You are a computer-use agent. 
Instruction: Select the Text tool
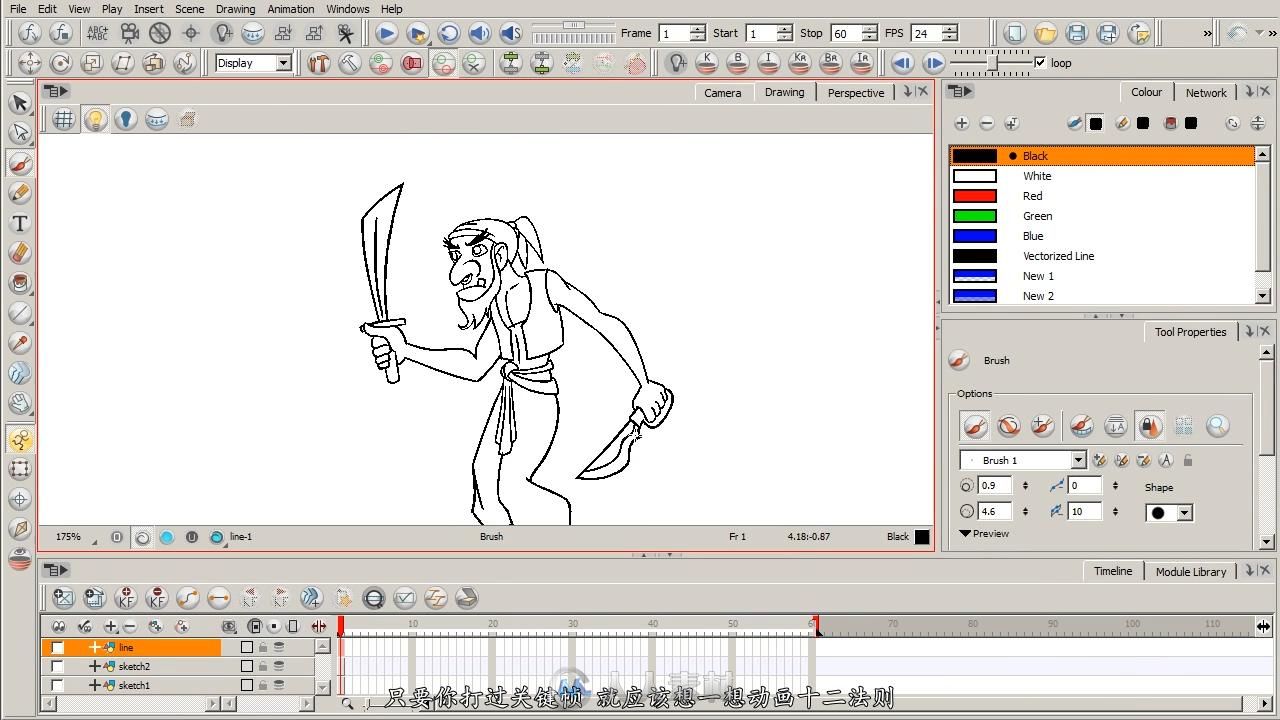click(19, 223)
